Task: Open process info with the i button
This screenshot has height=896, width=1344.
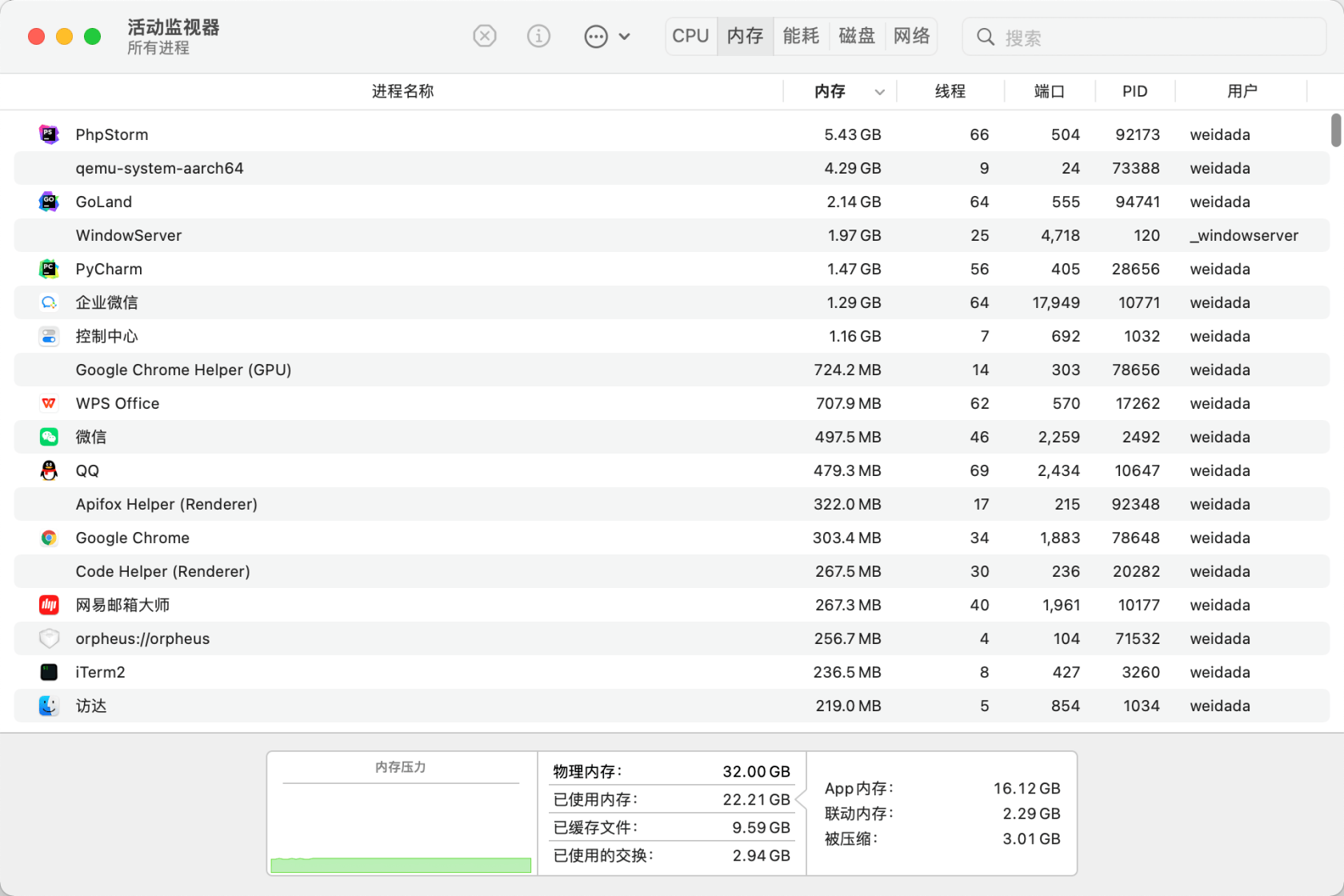Action: click(538, 36)
